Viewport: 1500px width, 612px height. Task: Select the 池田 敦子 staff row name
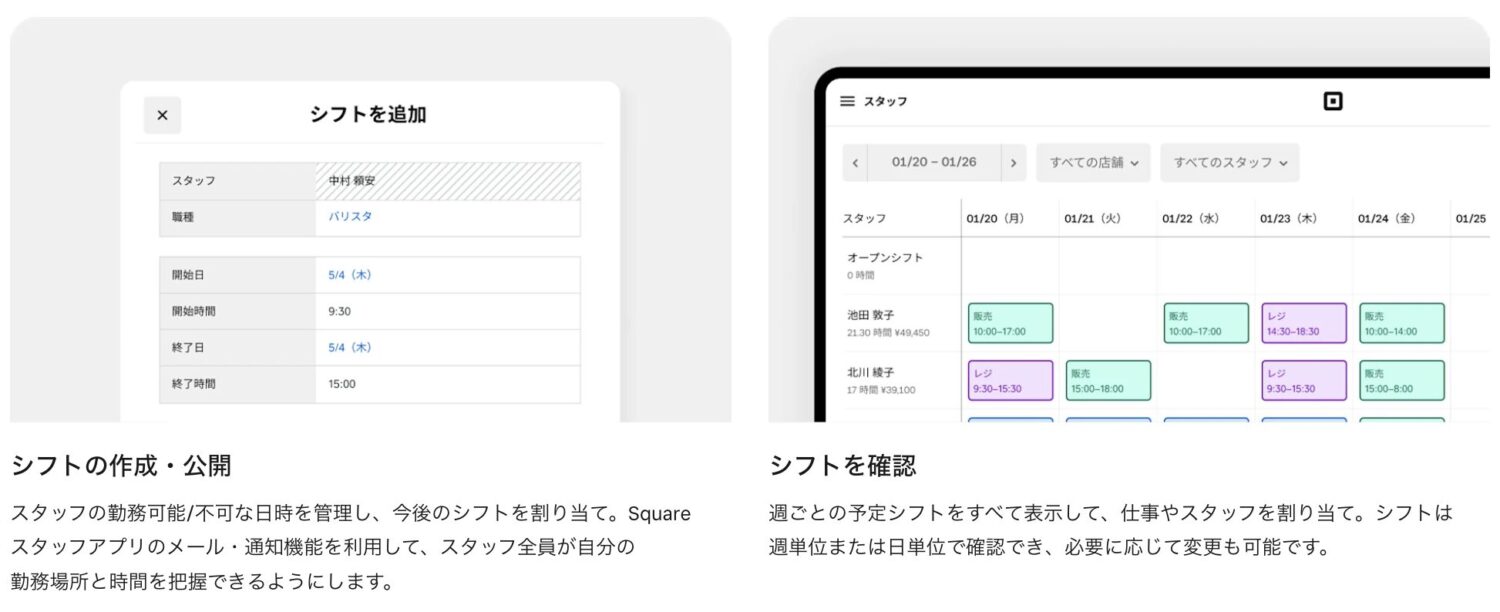click(x=871, y=314)
